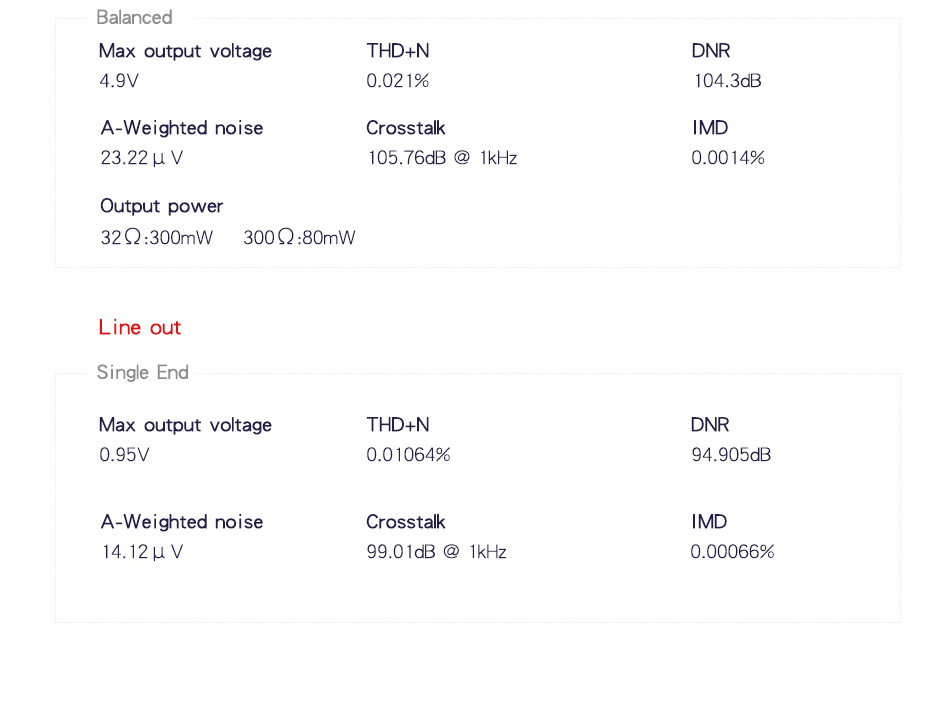Click the 0.95V max output voltage value

click(x=124, y=455)
